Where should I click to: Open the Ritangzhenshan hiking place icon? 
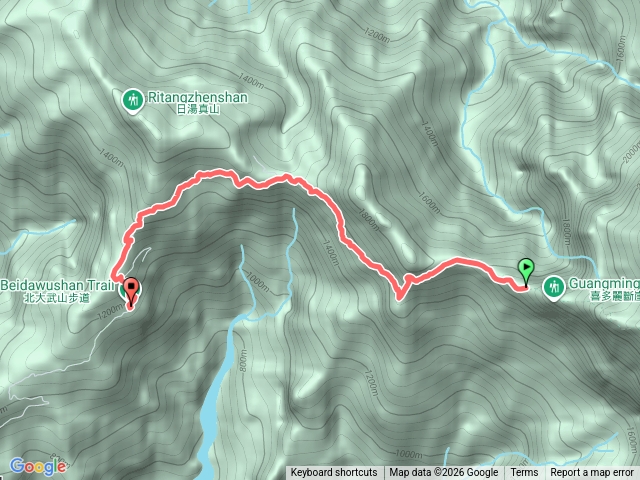[x=133, y=100]
